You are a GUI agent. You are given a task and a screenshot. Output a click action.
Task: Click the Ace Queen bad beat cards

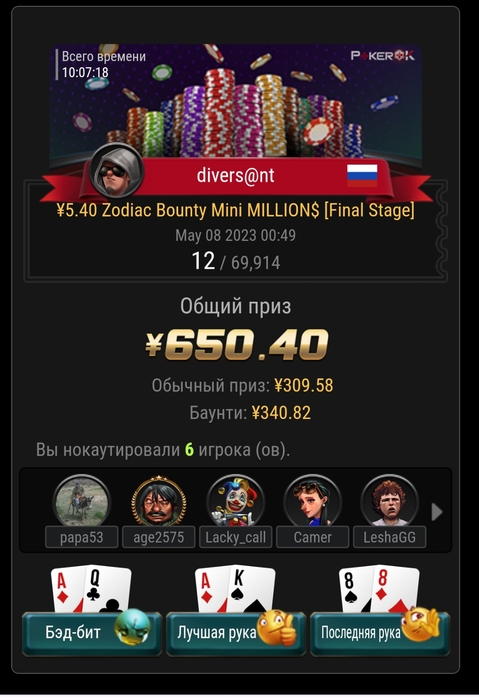click(92, 589)
